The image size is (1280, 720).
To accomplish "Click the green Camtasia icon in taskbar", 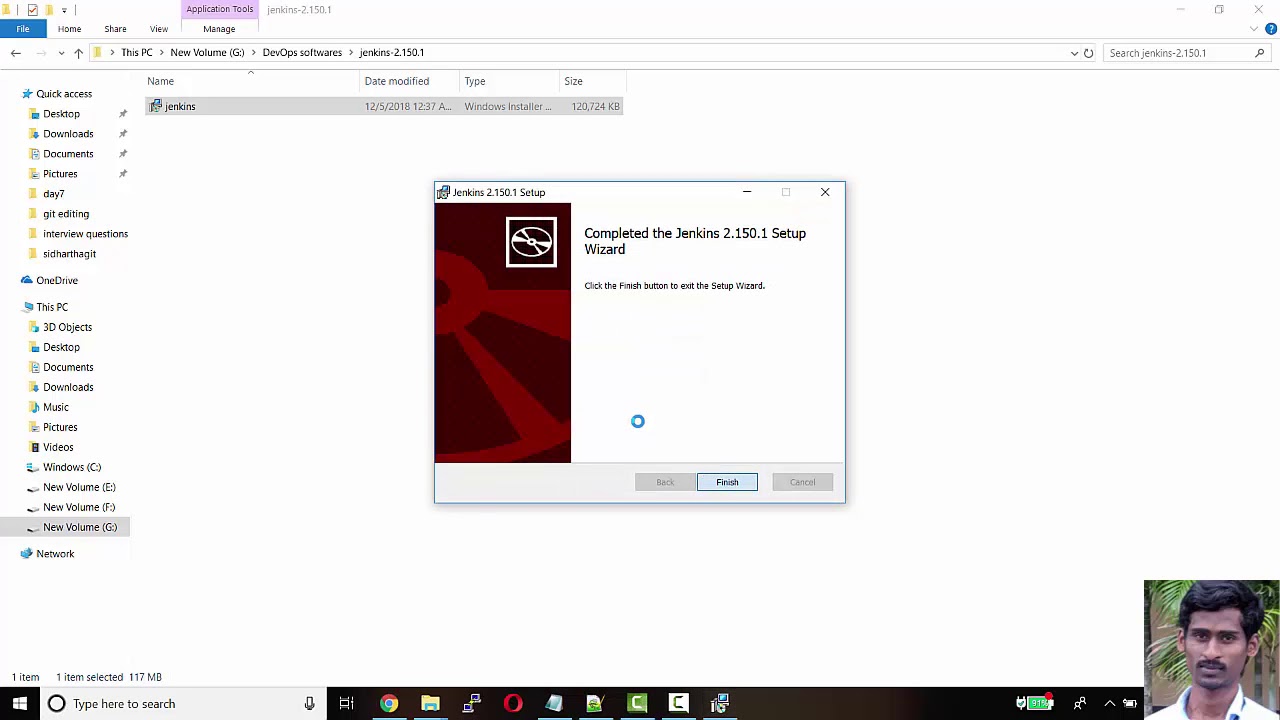I will (637, 704).
